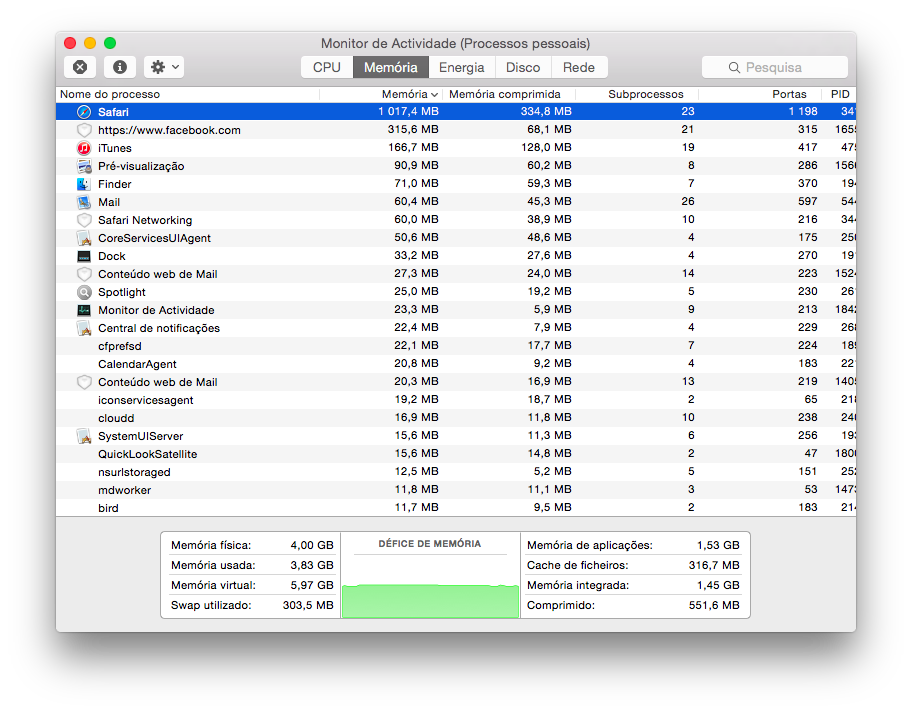The image size is (912, 712).
Task: Sort by Nome do processo column header
Action: pyautogui.click(x=188, y=94)
